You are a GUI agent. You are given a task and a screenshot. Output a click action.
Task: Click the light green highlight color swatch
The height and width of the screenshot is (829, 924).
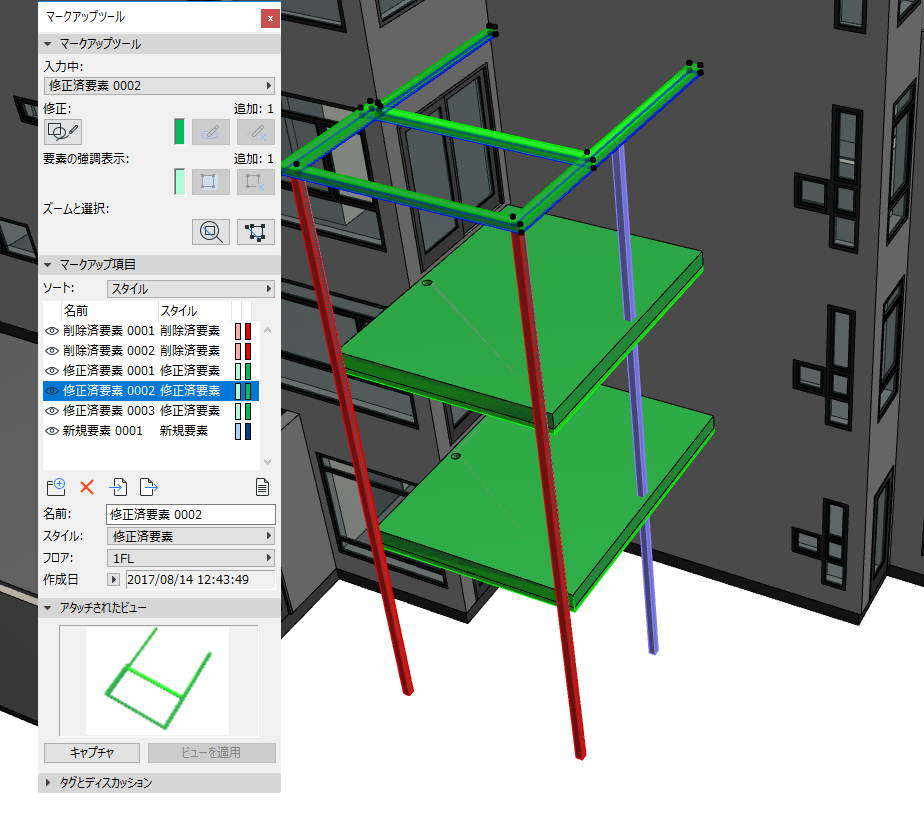pyautogui.click(x=180, y=181)
